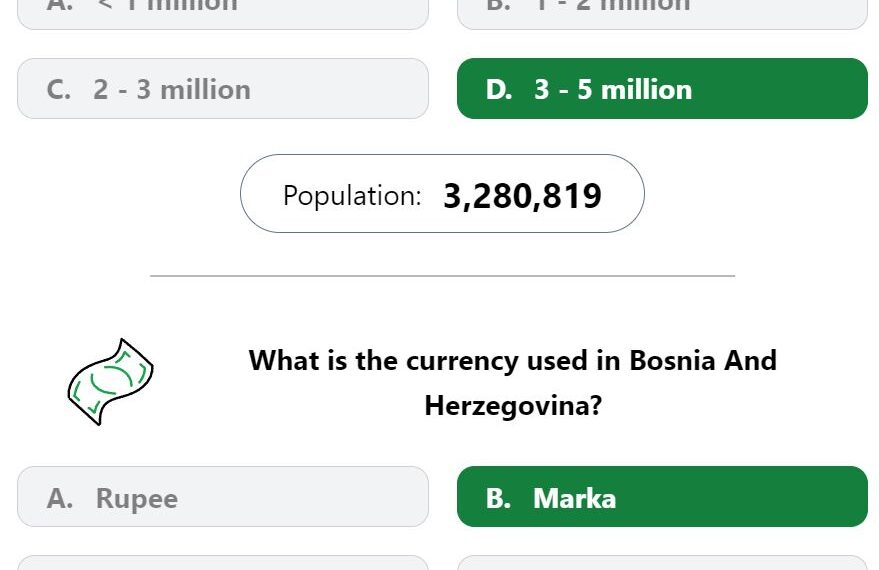Select the cut-off answer option below Rupee
Image resolution: width=879 pixels, height=570 pixels.
coord(223,563)
